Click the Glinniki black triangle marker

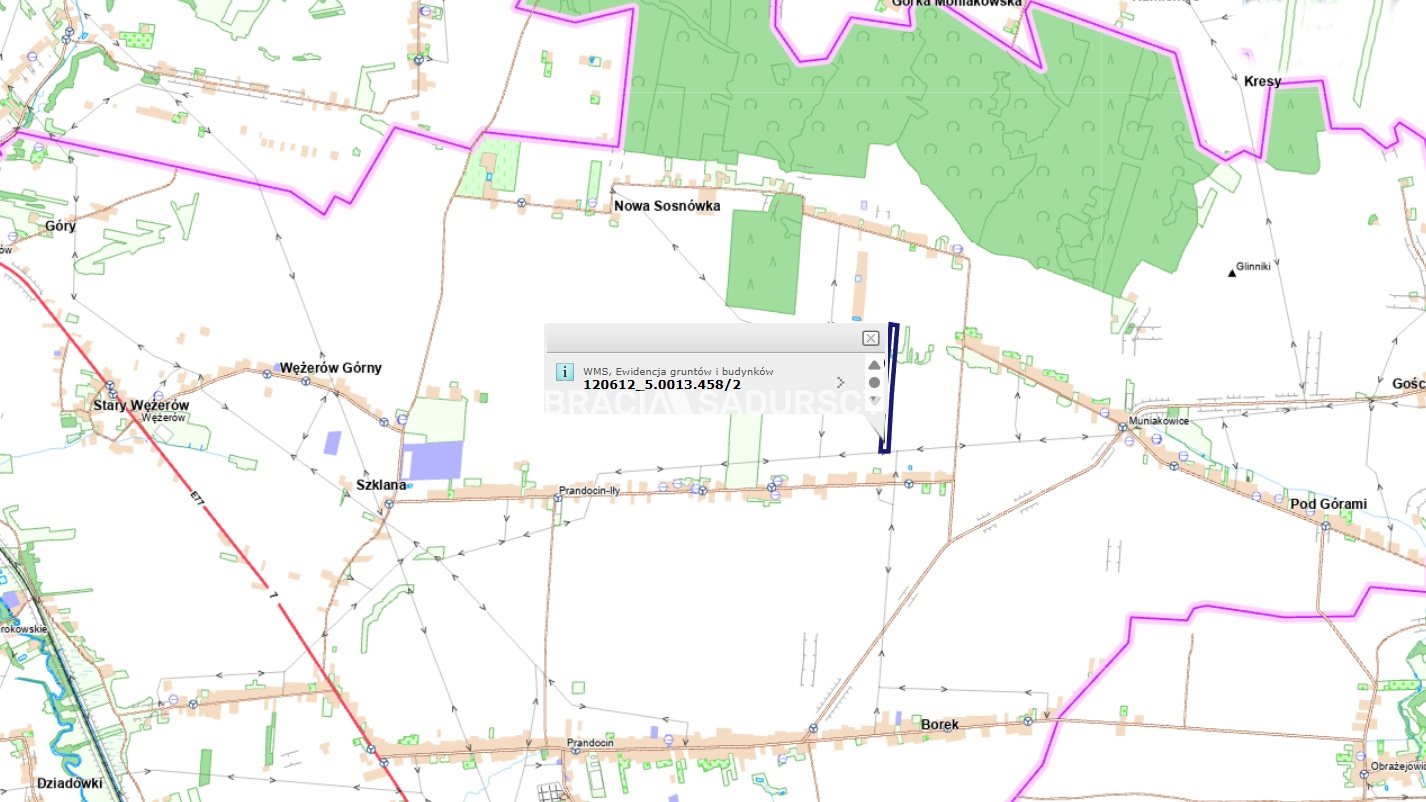pos(1232,272)
